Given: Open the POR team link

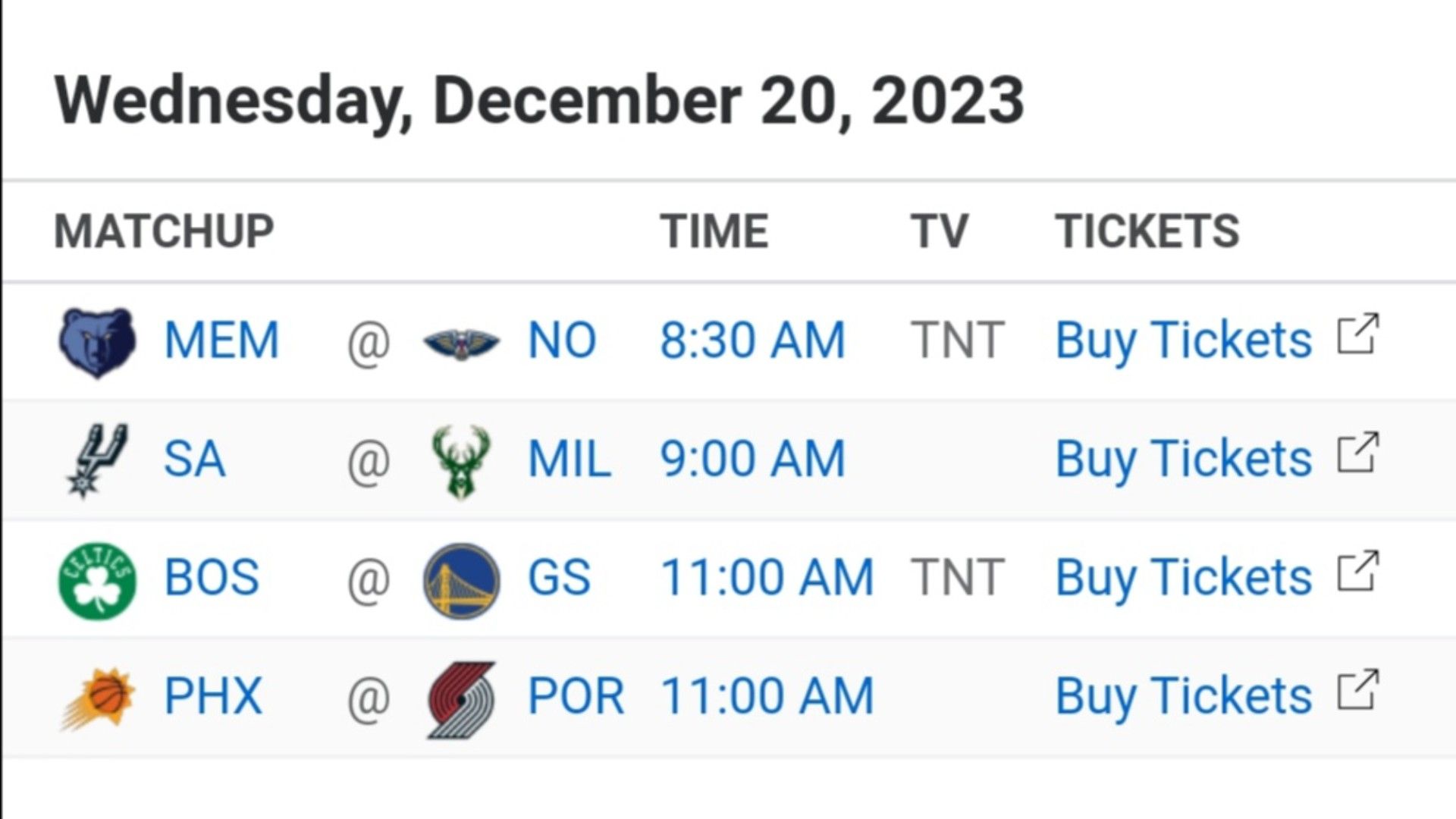Looking at the screenshot, I should [x=576, y=696].
